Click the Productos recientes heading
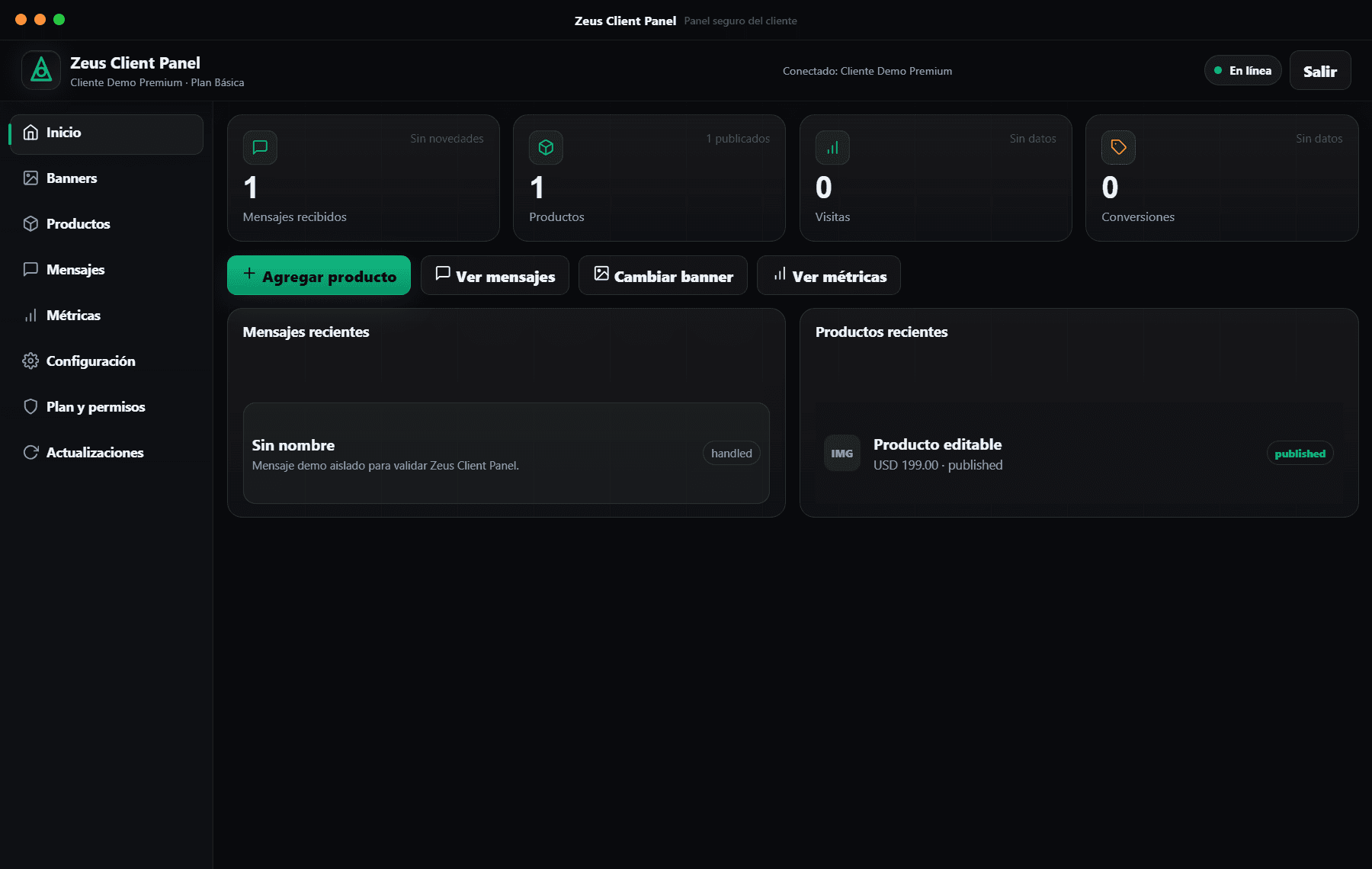Viewport: 1372px width, 869px height. pos(882,332)
